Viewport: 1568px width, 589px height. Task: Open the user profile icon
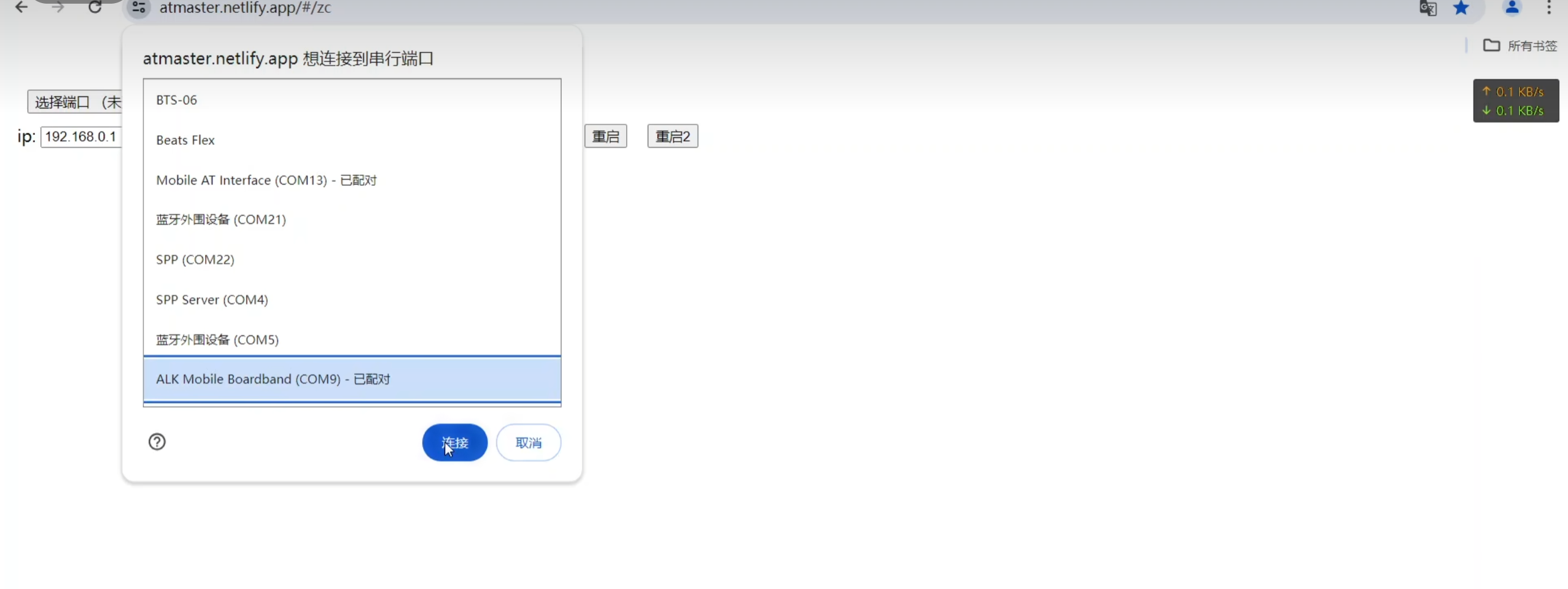coord(1512,8)
